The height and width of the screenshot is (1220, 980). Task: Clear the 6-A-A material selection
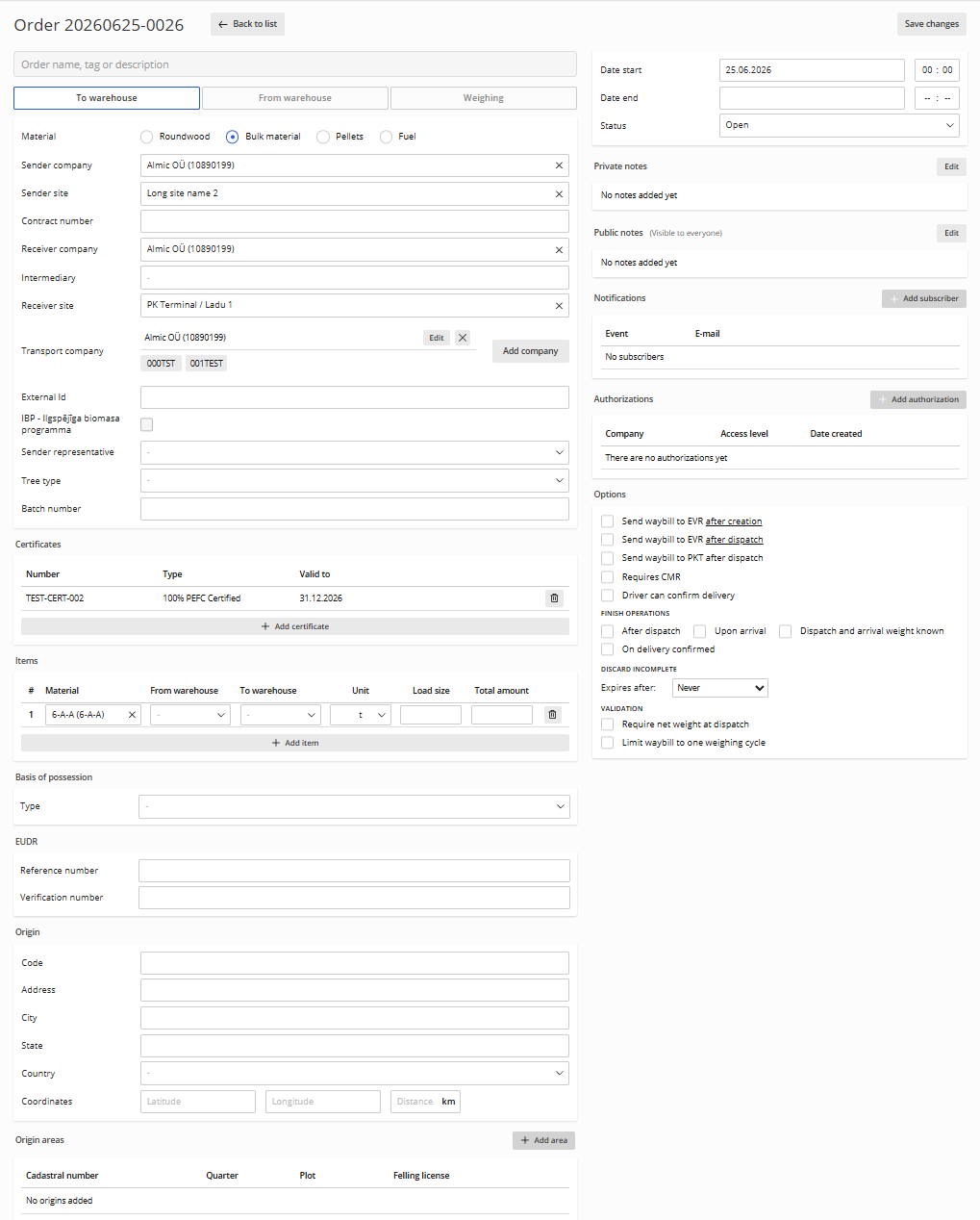click(132, 715)
